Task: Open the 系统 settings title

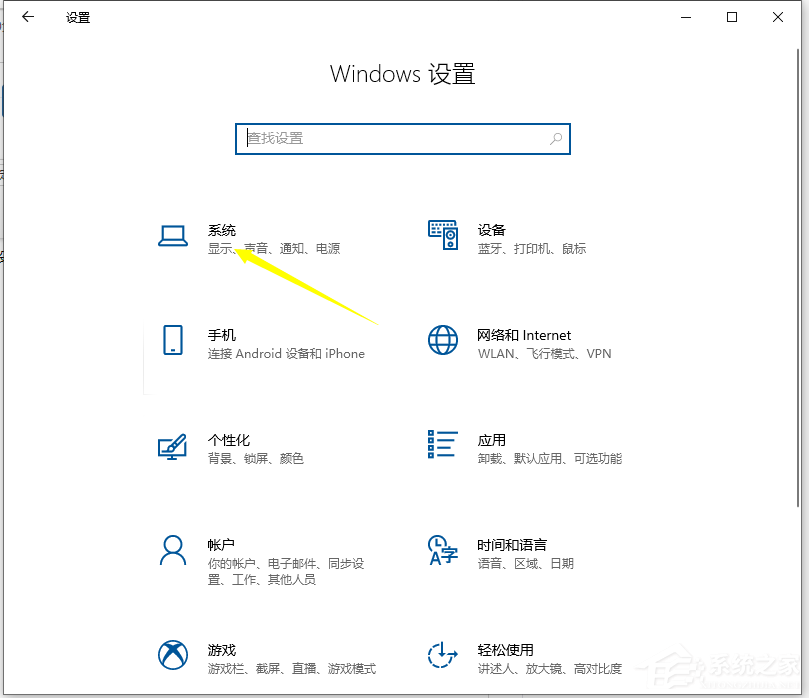Action: pyautogui.click(x=222, y=230)
